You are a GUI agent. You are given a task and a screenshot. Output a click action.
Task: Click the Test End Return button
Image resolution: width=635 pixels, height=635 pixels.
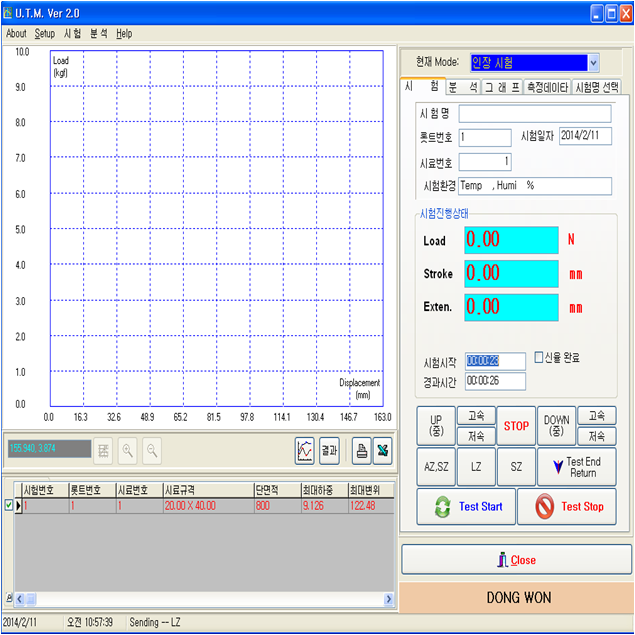tap(577, 467)
